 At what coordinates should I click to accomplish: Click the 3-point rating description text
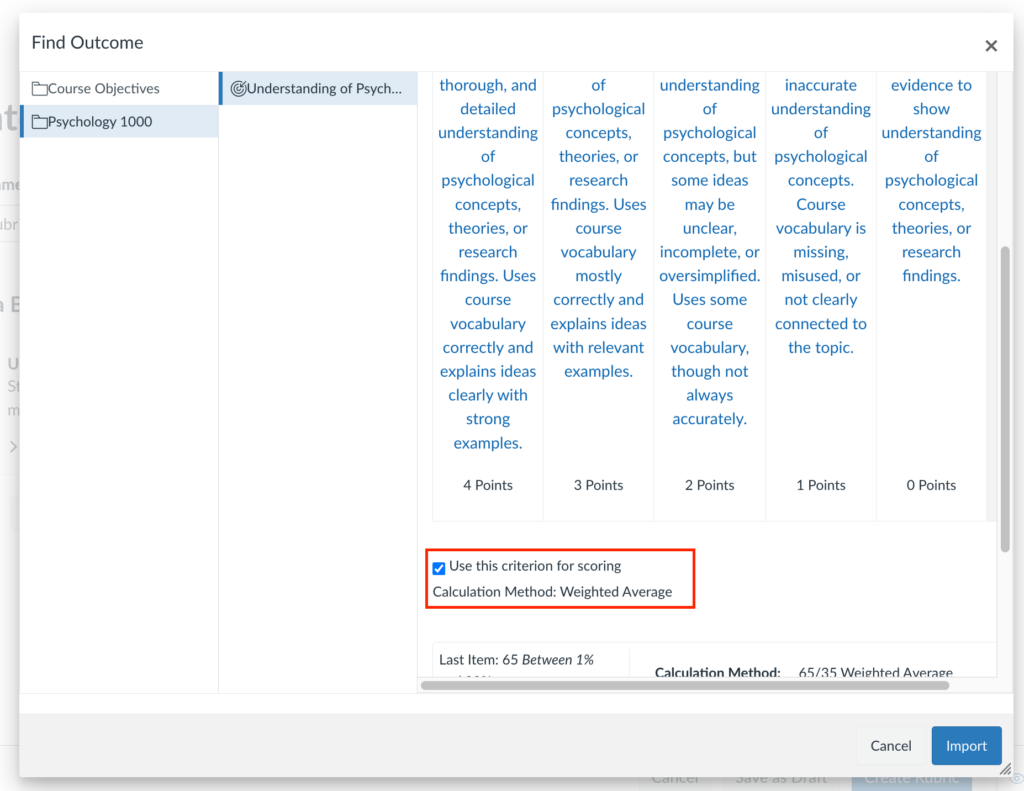[x=598, y=228]
